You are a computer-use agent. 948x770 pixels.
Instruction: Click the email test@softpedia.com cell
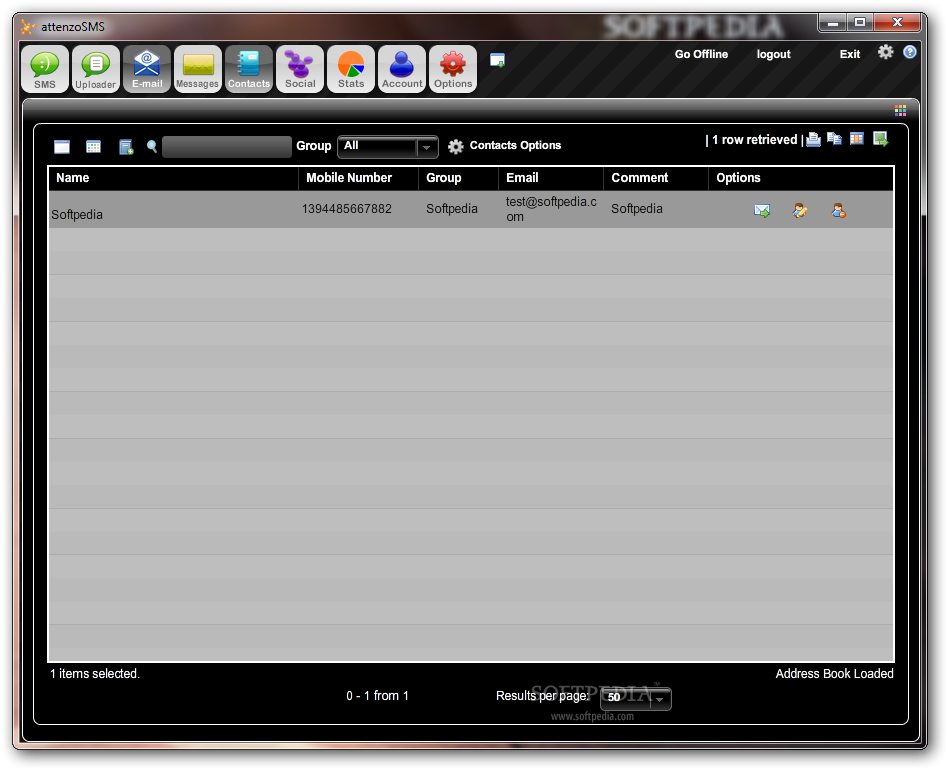pos(551,209)
